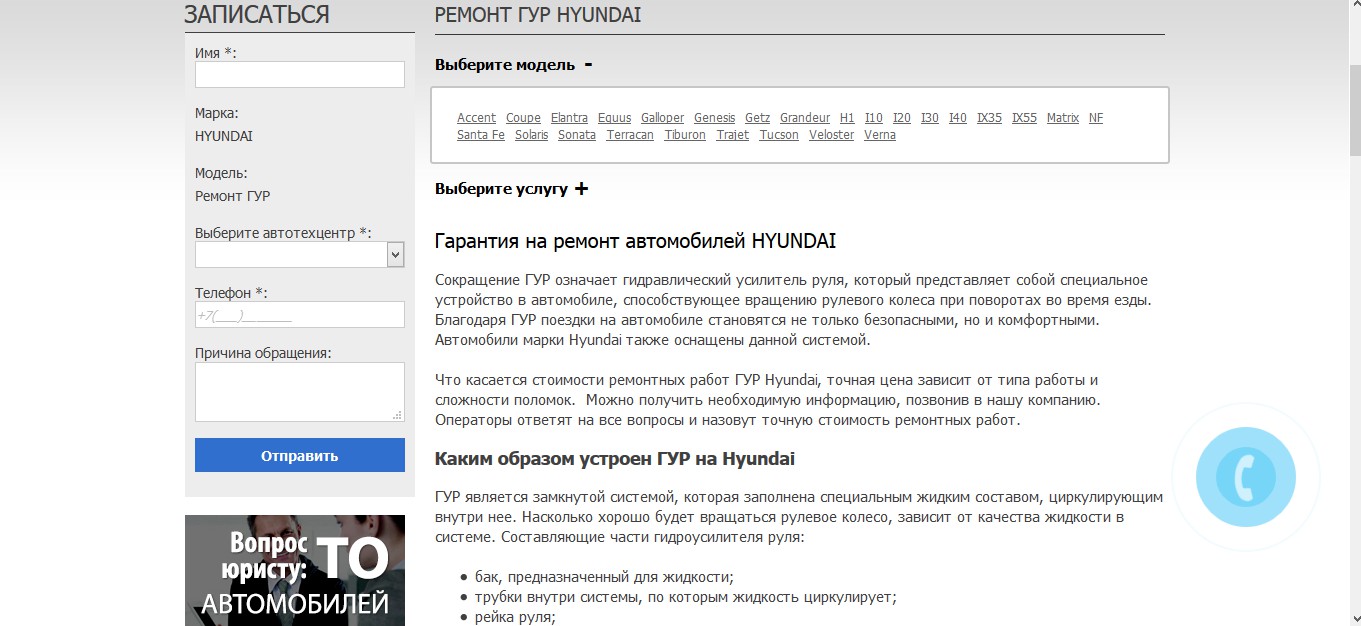
Task: Click the 'РЕМОНТ ГУР HYUNDAI' heading
Action: [538, 15]
